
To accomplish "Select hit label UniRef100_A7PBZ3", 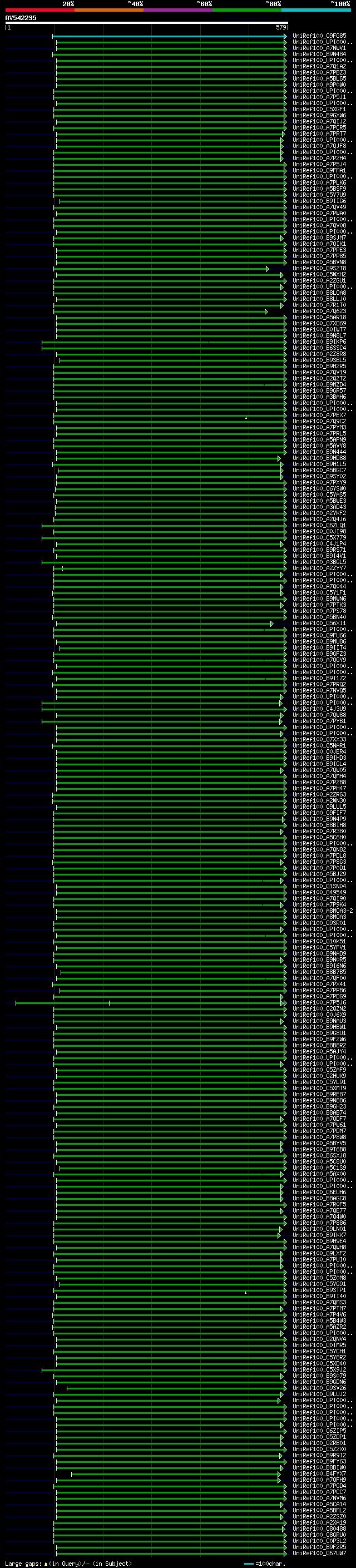I will click(319, 72).
